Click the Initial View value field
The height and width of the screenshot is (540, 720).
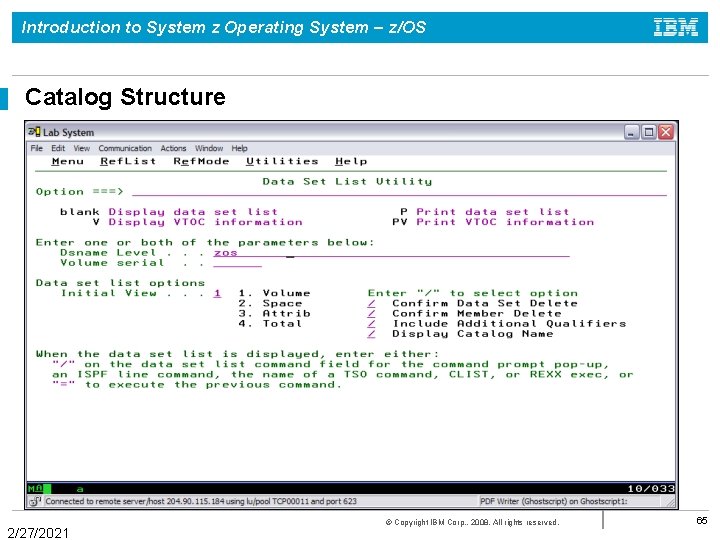[x=217, y=293]
